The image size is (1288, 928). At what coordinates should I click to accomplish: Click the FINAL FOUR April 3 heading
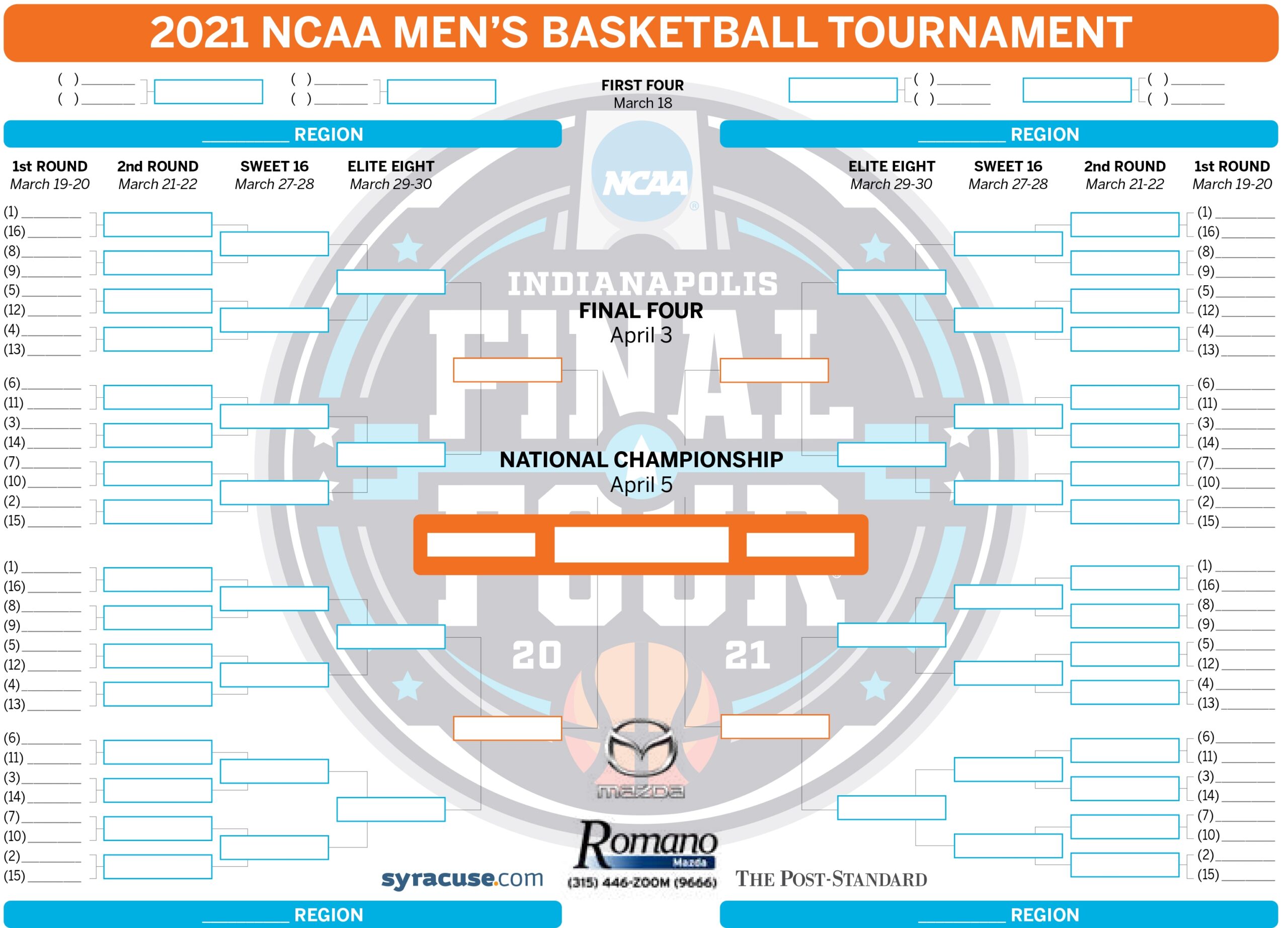(x=641, y=322)
